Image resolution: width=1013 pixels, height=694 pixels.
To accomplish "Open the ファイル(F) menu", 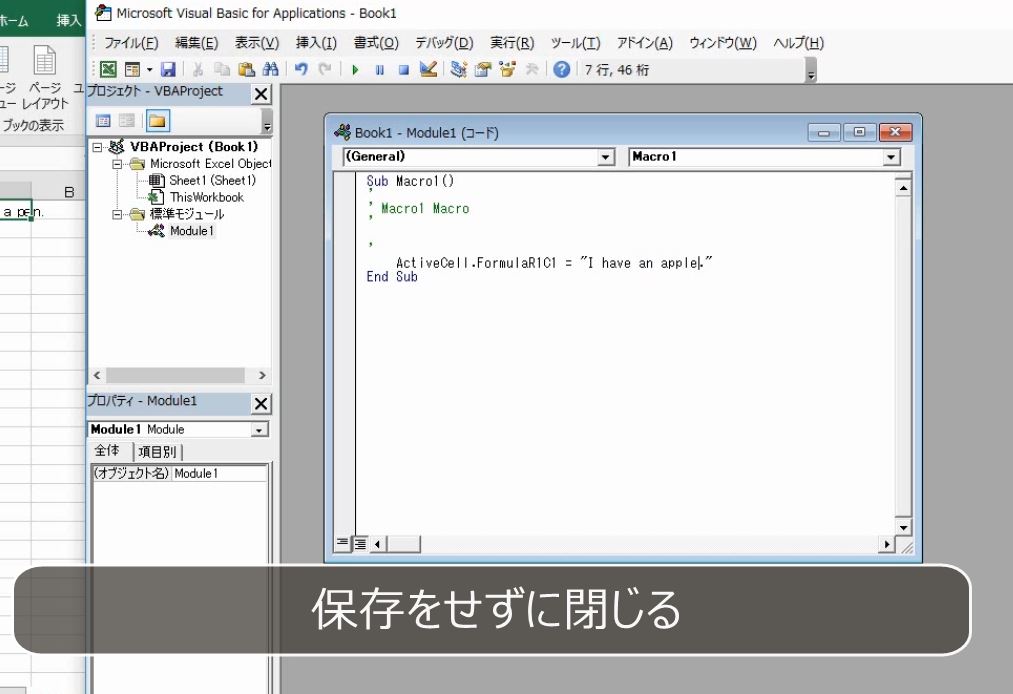I will click(x=131, y=43).
